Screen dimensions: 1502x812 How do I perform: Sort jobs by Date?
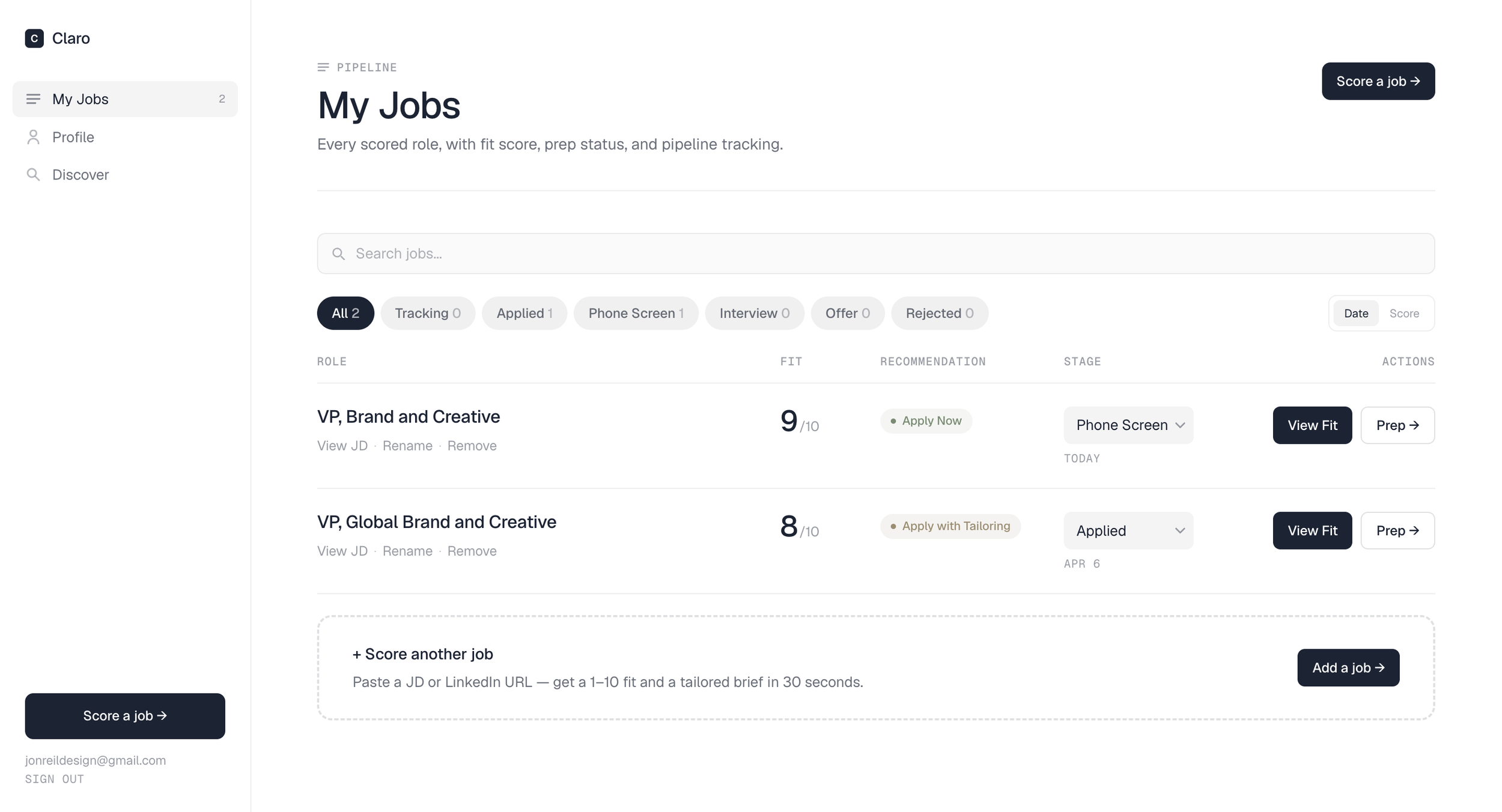coord(1356,314)
